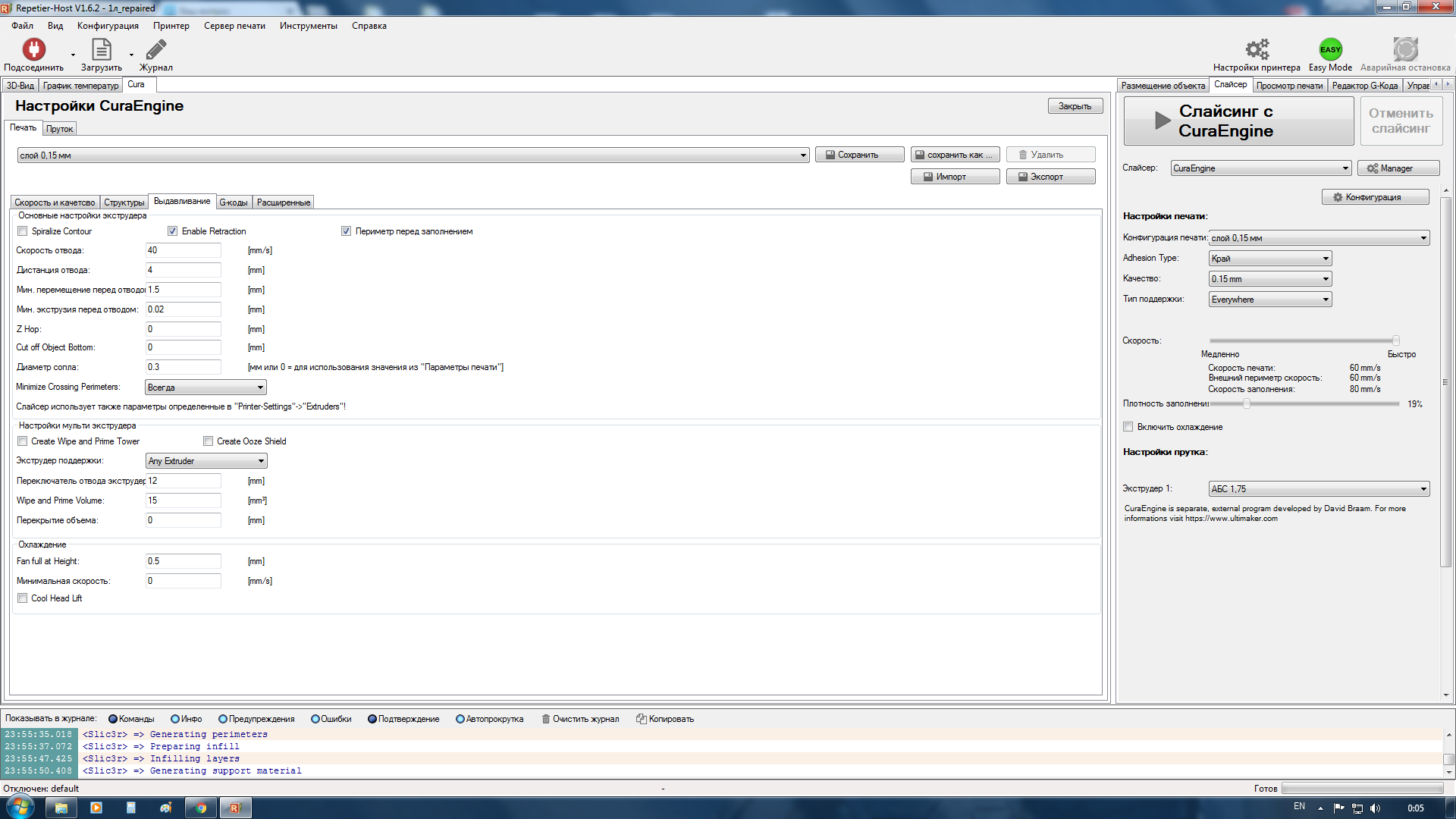Toggle the Cool Head Lift checkbox

[23, 598]
